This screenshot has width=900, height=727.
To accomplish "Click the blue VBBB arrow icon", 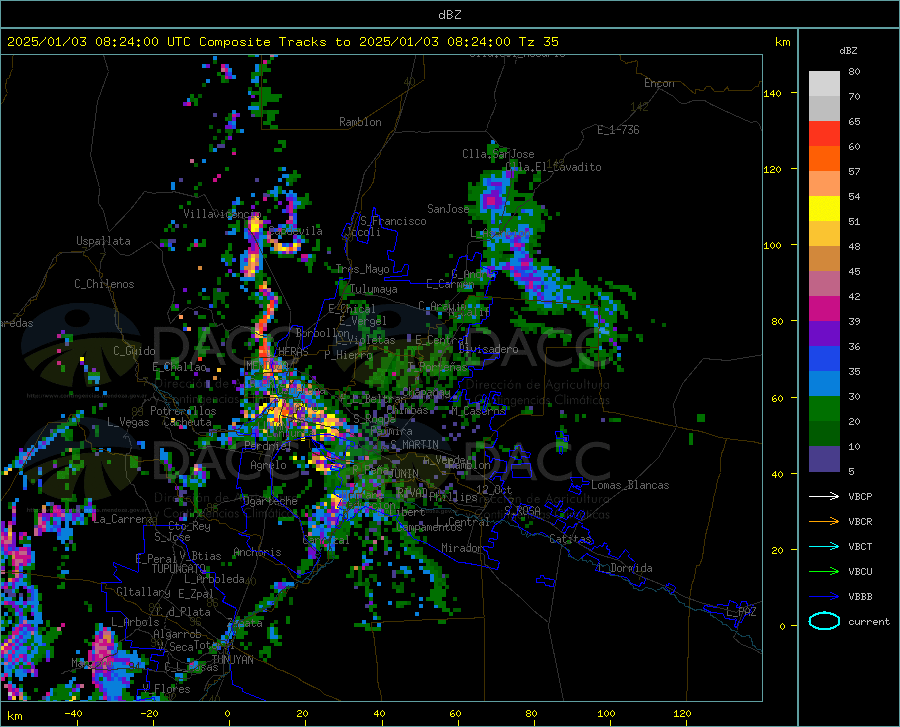I will pyautogui.click(x=824, y=597).
